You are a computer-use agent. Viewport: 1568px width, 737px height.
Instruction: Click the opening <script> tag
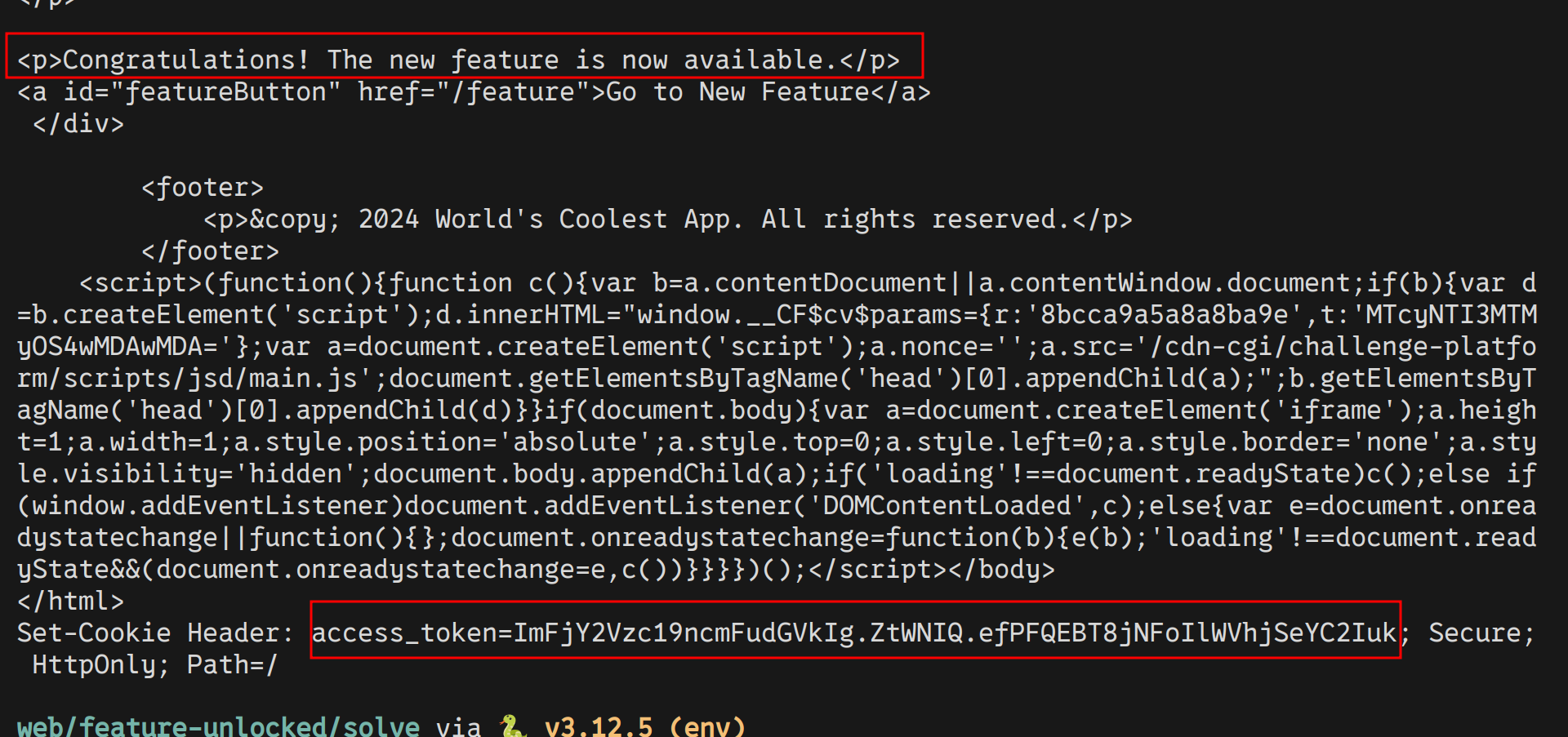pos(140,283)
